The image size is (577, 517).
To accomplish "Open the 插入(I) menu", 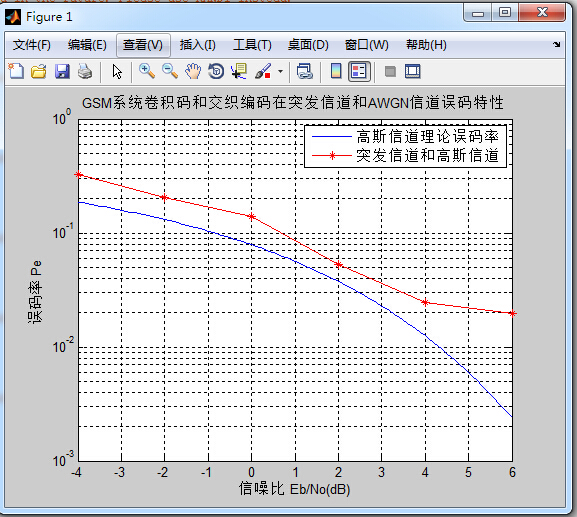I will [198, 45].
